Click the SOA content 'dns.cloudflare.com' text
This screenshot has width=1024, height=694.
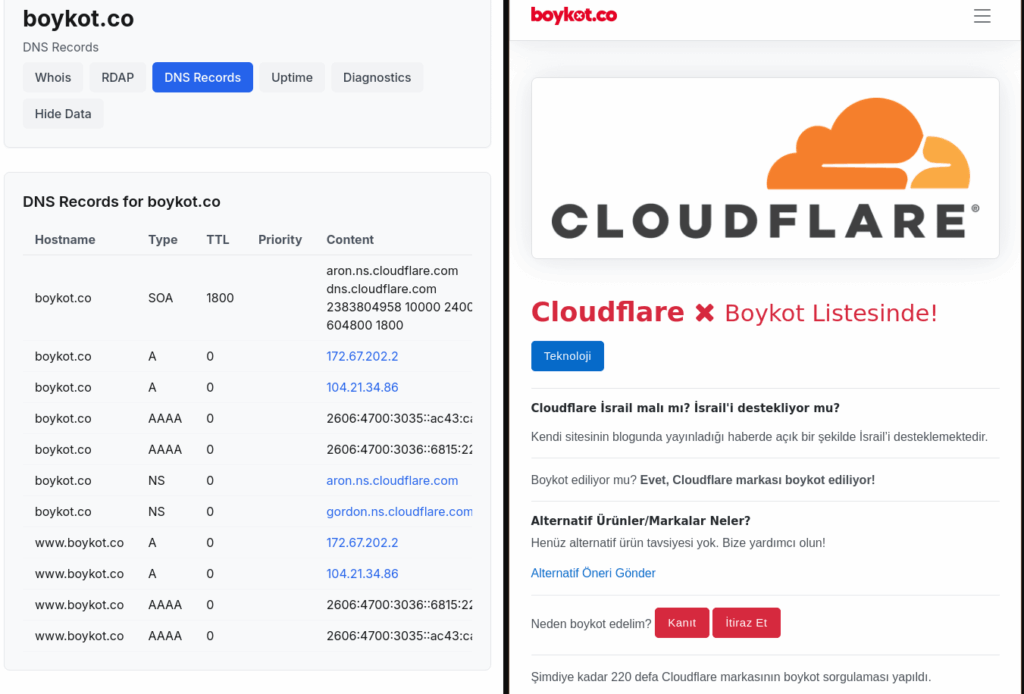[381, 289]
